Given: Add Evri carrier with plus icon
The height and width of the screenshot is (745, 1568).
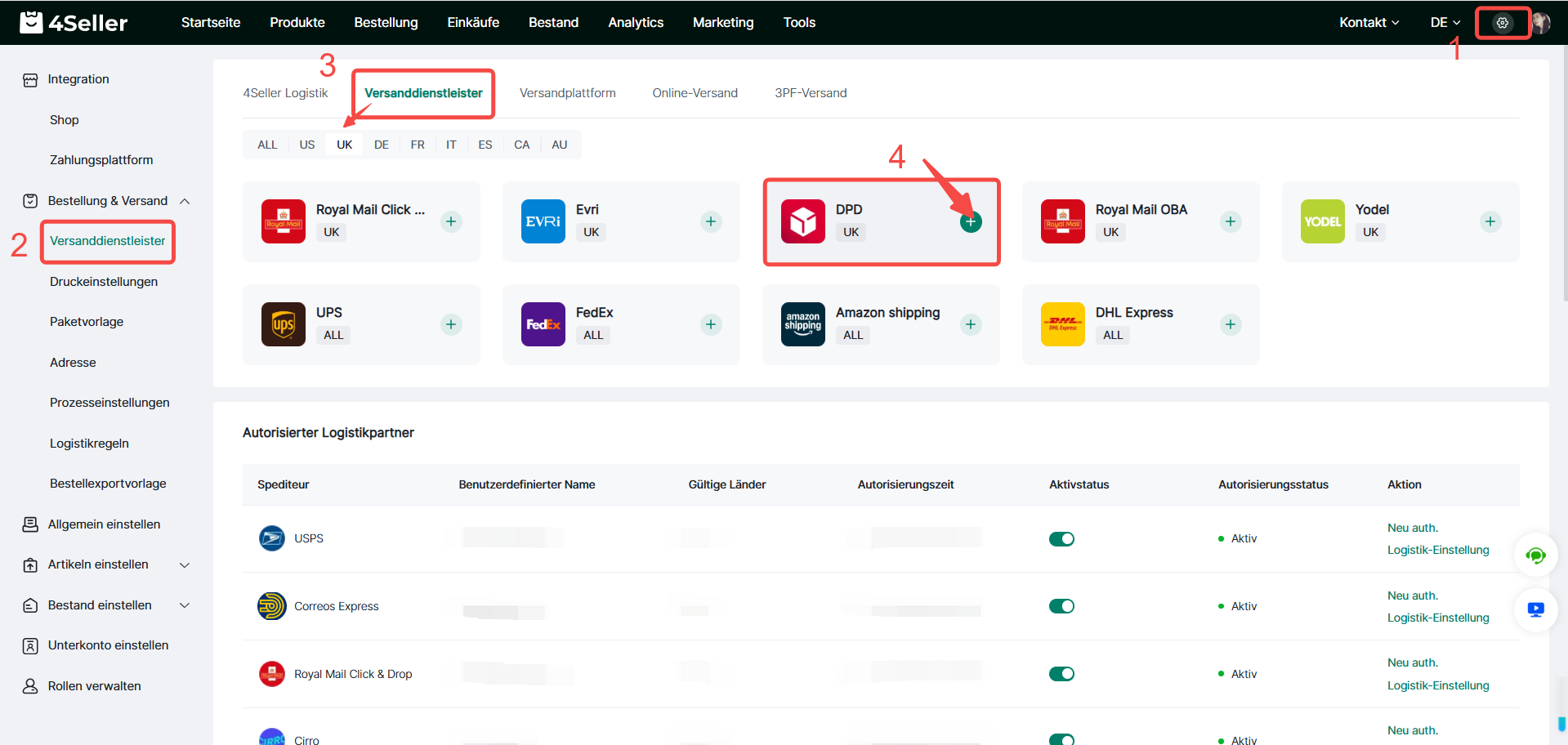Looking at the screenshot, I should [711, 221].
